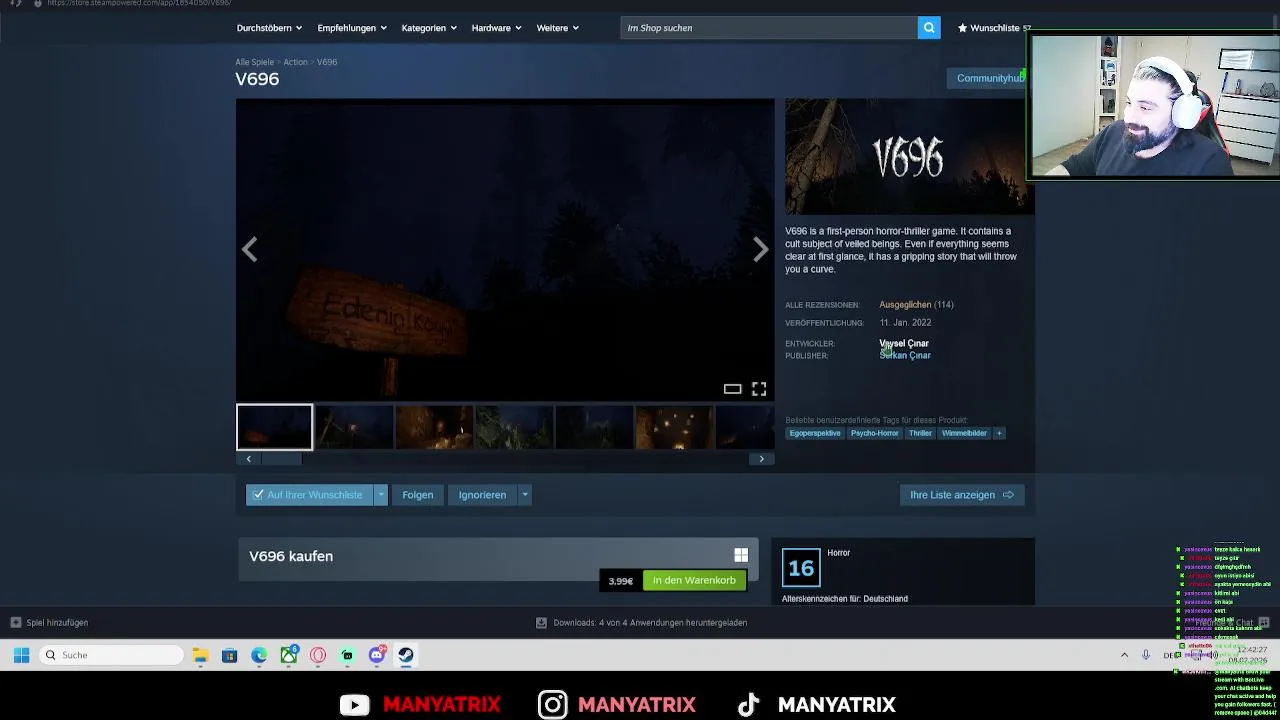Select Thriller tag
The image size is (1280, 720).
[x=920, y=433]
